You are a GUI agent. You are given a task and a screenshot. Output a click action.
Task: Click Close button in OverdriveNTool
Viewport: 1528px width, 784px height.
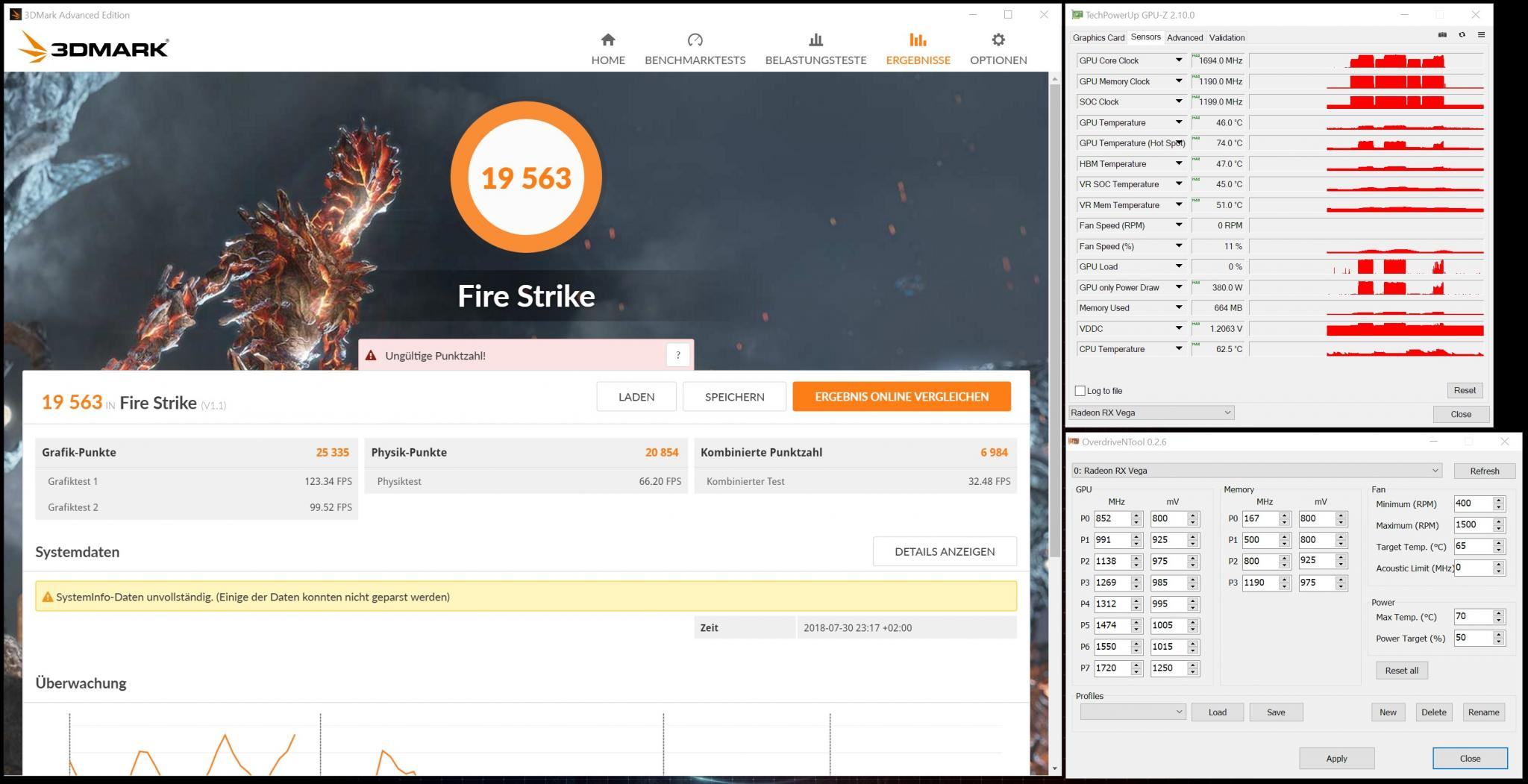click(x=1470, y=759)
